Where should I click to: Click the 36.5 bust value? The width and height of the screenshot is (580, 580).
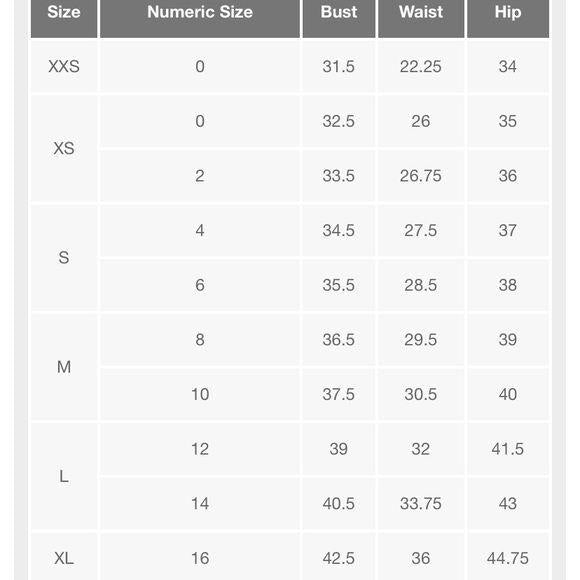coord(339,340)
